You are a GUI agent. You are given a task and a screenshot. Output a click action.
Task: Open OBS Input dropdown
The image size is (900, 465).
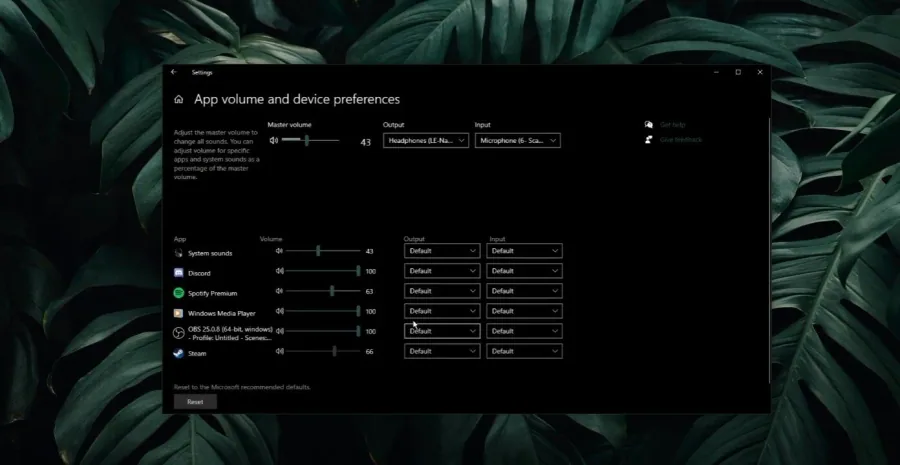click(524, 331)
